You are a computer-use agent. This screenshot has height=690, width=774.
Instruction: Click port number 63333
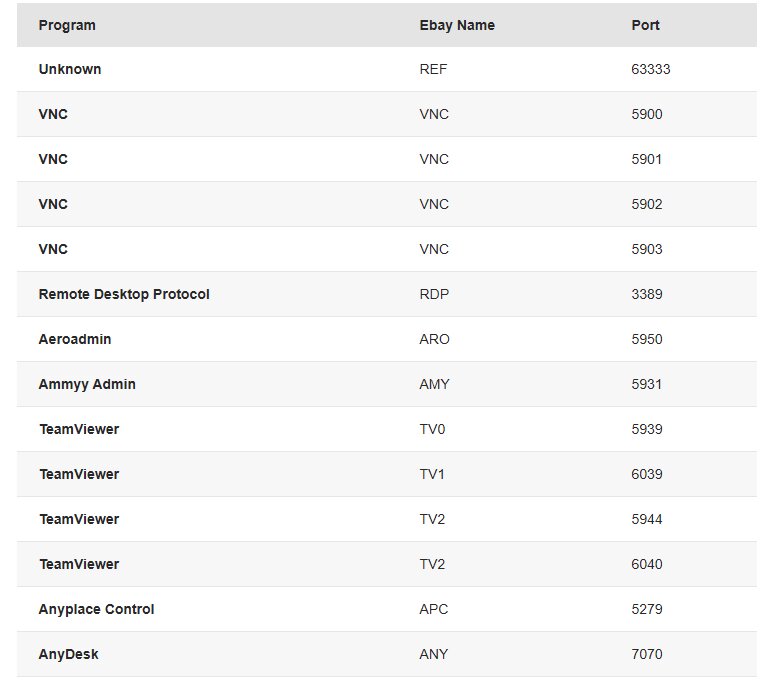(651, 69)
